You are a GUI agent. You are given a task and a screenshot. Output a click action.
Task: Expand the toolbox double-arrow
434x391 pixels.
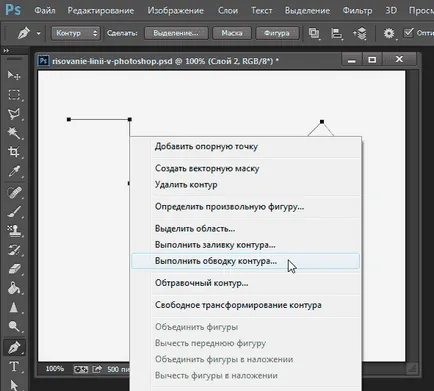point(6,51)
